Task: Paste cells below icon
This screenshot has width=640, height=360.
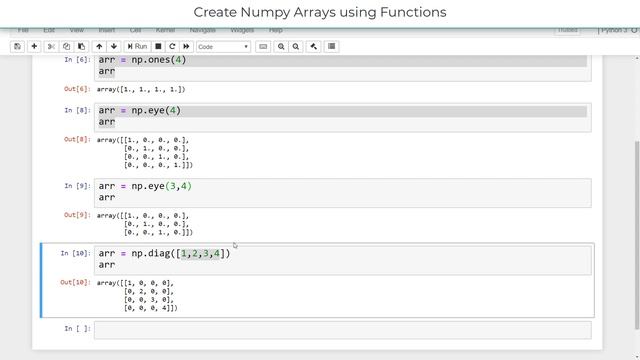Action: pyautogui.click(x=81, y=47)
